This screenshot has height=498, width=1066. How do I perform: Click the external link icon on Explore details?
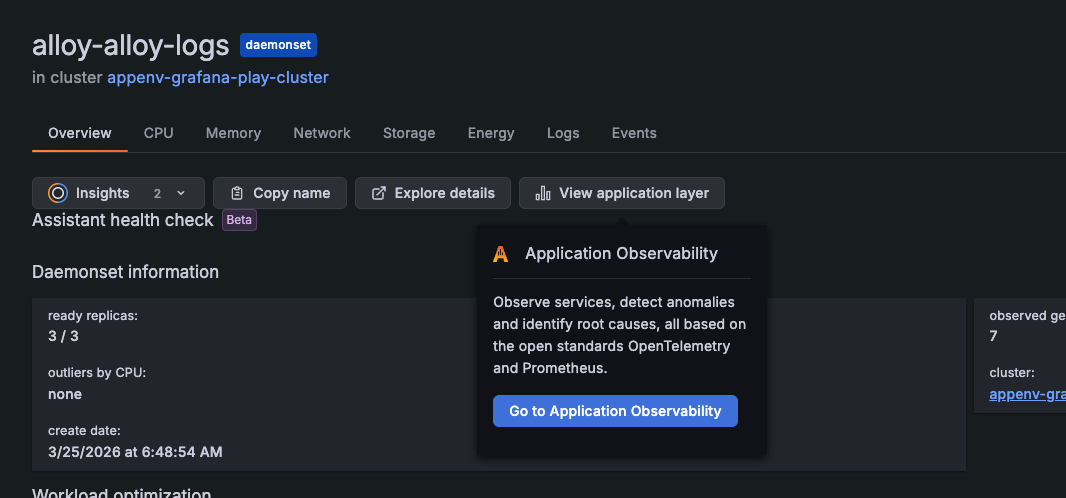tap(379, 193)
